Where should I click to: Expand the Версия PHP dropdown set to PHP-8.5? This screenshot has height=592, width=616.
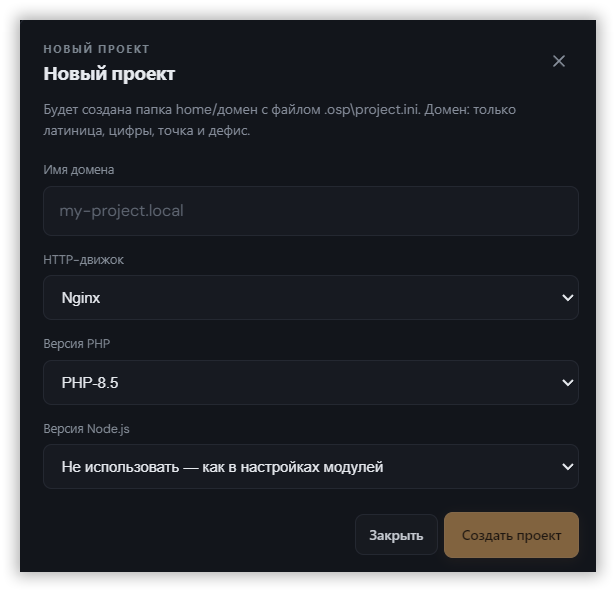click(x=310, y=382)
